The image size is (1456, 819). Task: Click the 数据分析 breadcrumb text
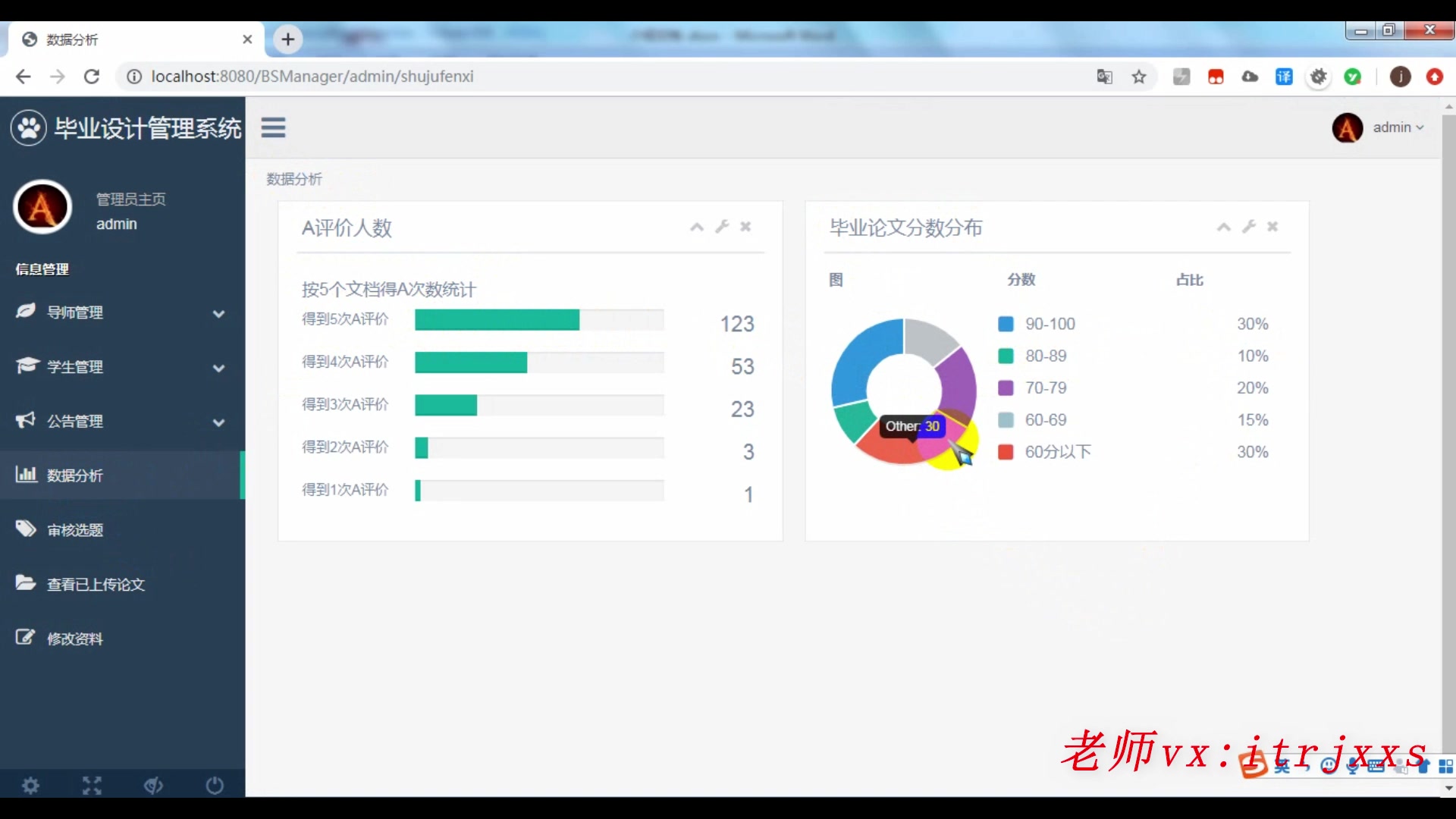point(294,179)
